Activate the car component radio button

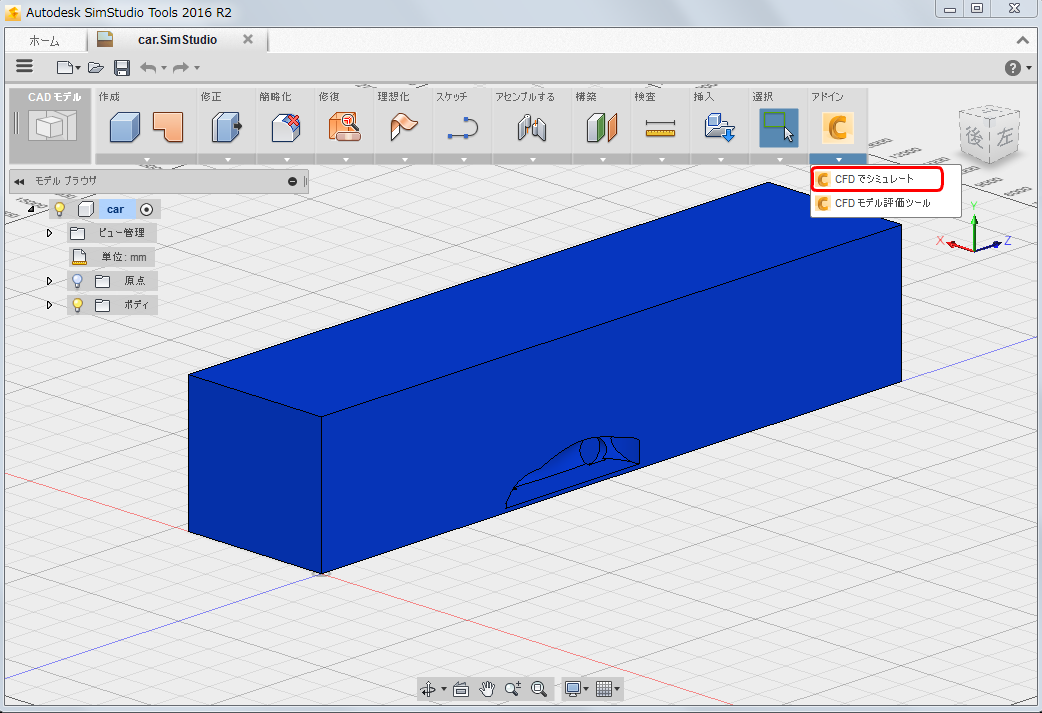146,209
